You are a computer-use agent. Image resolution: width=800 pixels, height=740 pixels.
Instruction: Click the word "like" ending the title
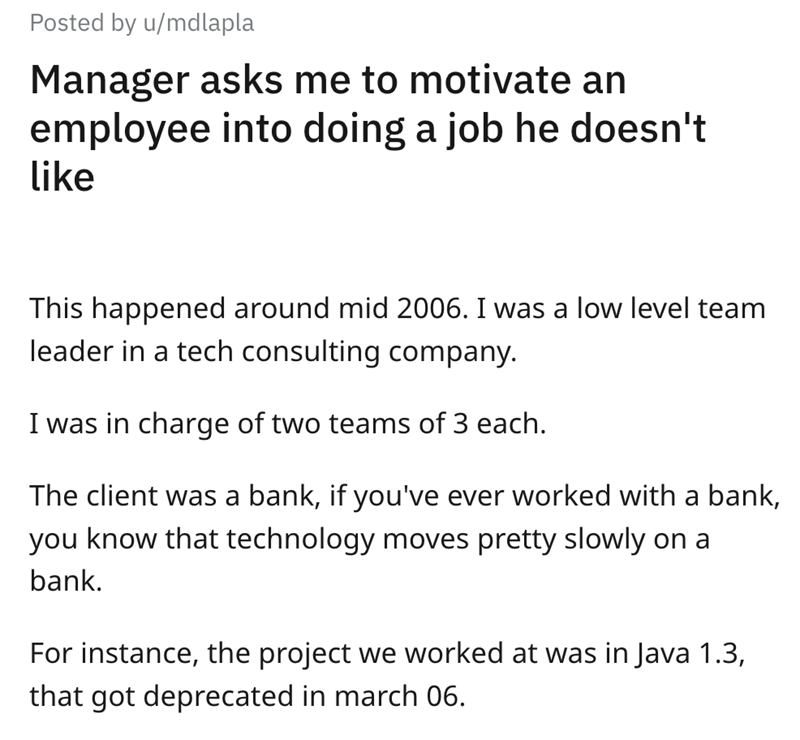click(62, 179)
